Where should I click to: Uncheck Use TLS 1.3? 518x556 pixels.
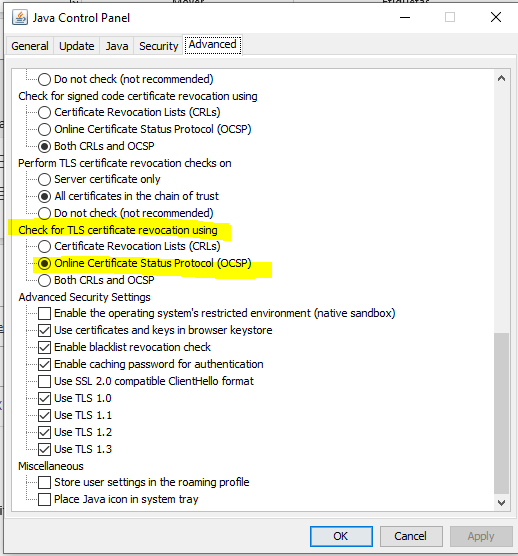[44, 449]
